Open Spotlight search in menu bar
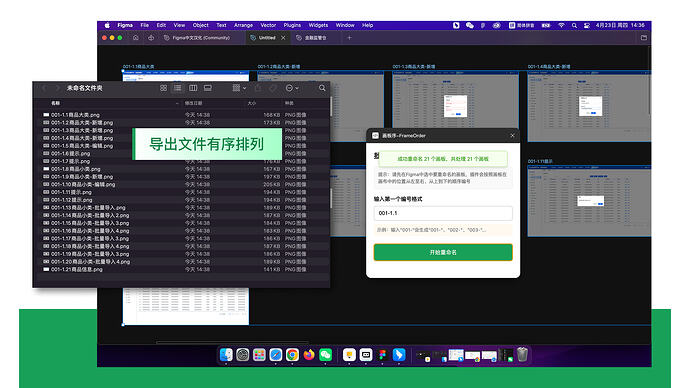This screenshot has width=690, height=388. point(574,26)
